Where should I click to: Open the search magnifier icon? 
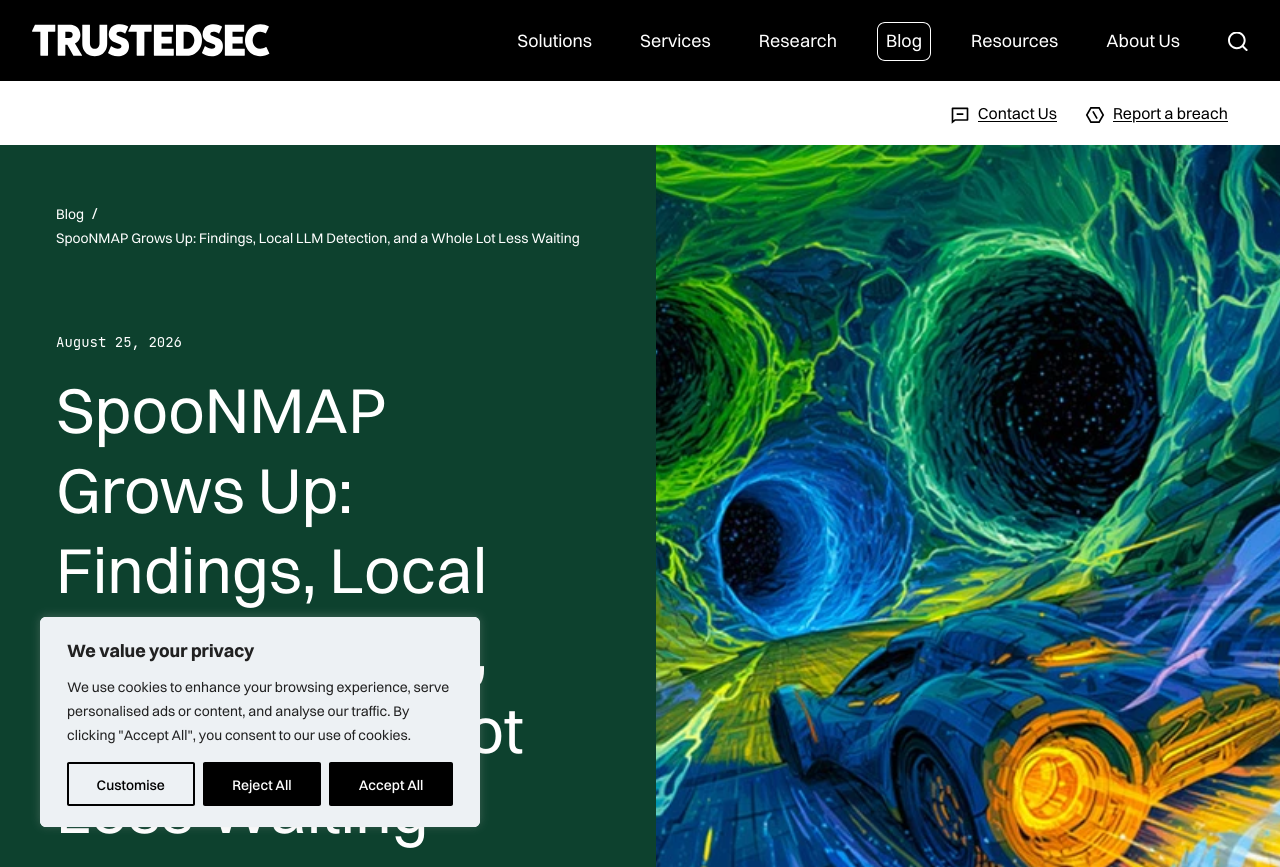(x=1238, y=41)
